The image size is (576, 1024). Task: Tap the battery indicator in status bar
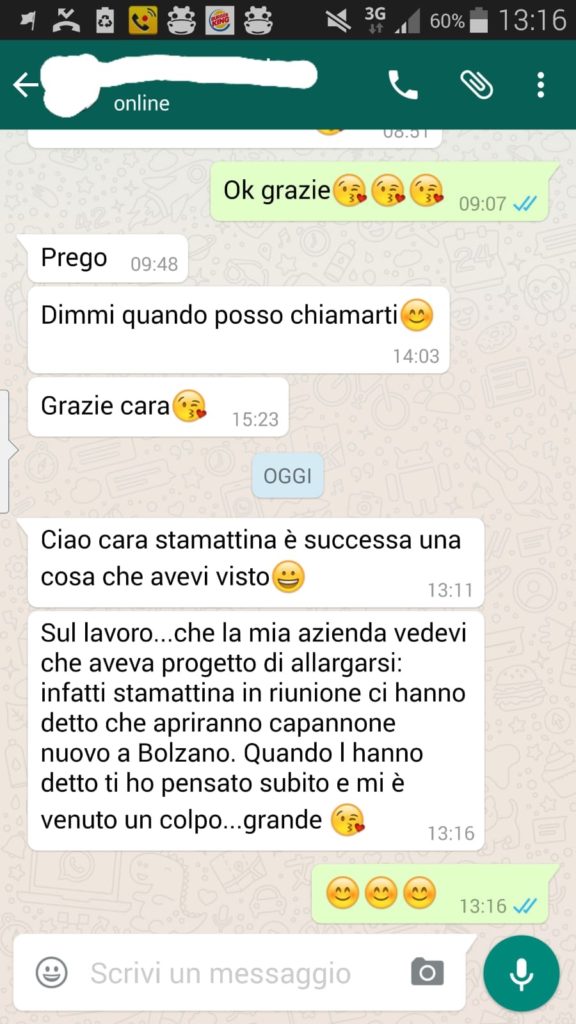tap(479, 20)
